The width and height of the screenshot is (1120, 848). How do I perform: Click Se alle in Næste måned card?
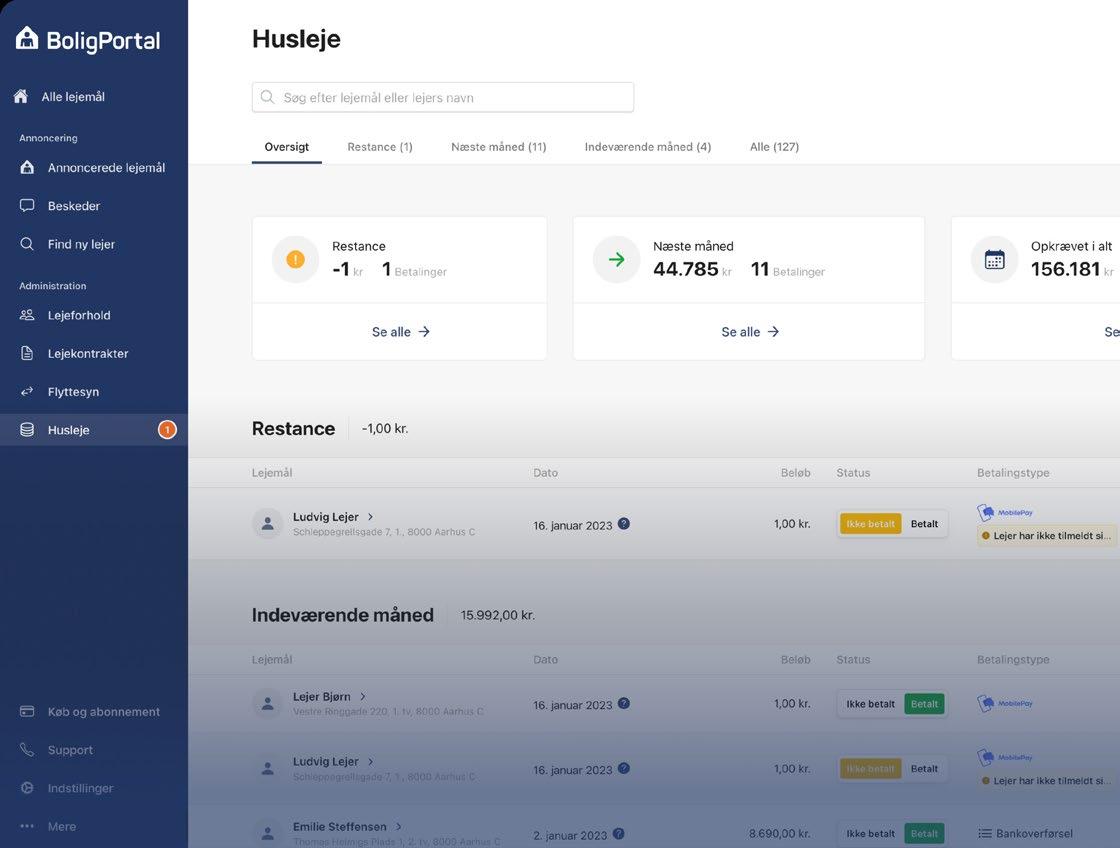(750, 332)
